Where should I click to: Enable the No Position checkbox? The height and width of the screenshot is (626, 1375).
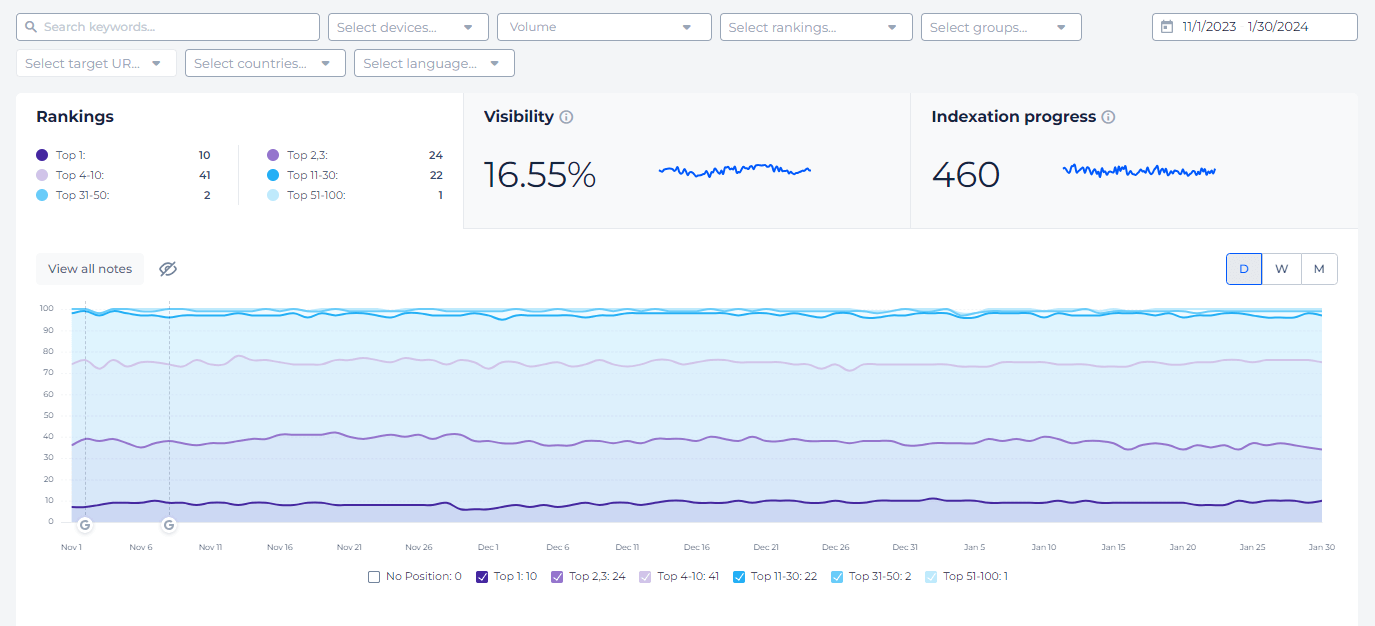tap(374, 577)
